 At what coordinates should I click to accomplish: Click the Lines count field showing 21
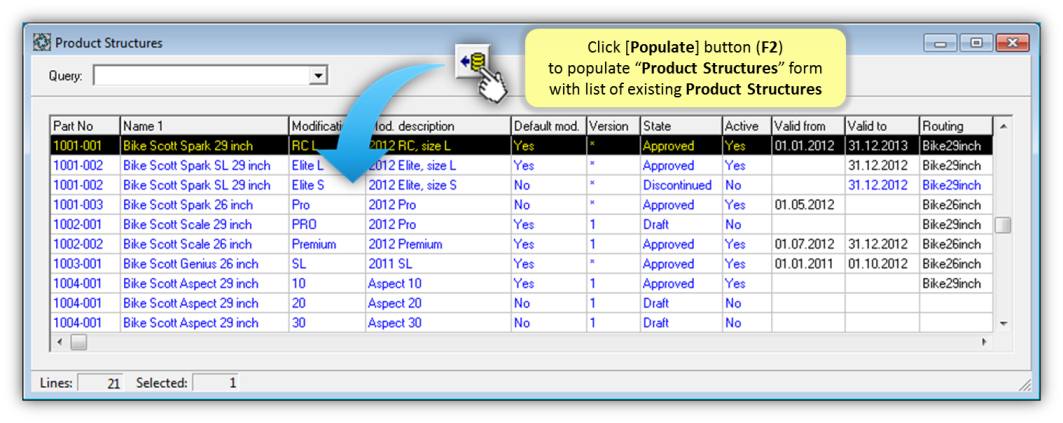101,383
